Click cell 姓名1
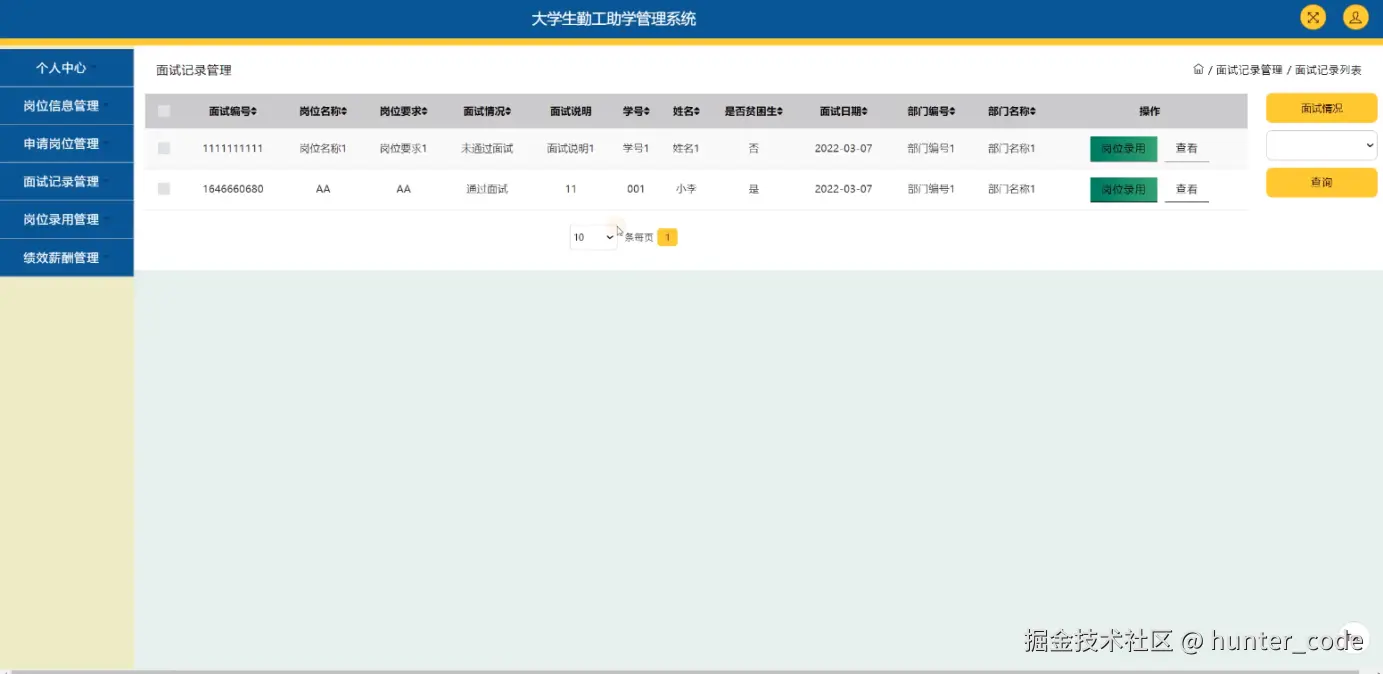This screenshot has height=674, width=1383. tap(685, 148)
